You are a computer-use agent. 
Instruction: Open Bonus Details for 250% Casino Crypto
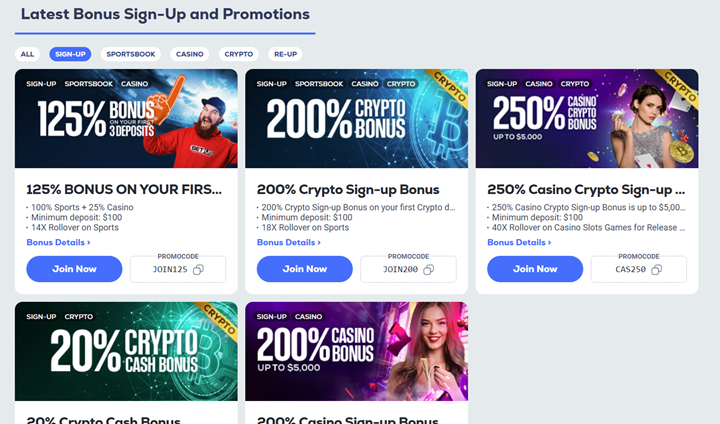click(518, 242)
